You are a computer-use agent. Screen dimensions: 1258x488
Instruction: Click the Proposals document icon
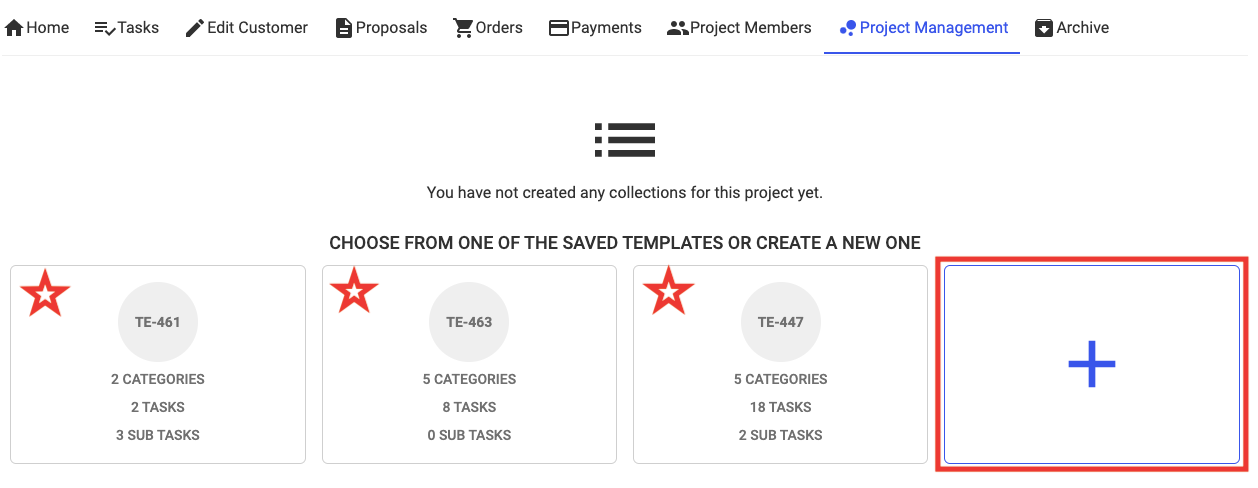coord(344,28)
